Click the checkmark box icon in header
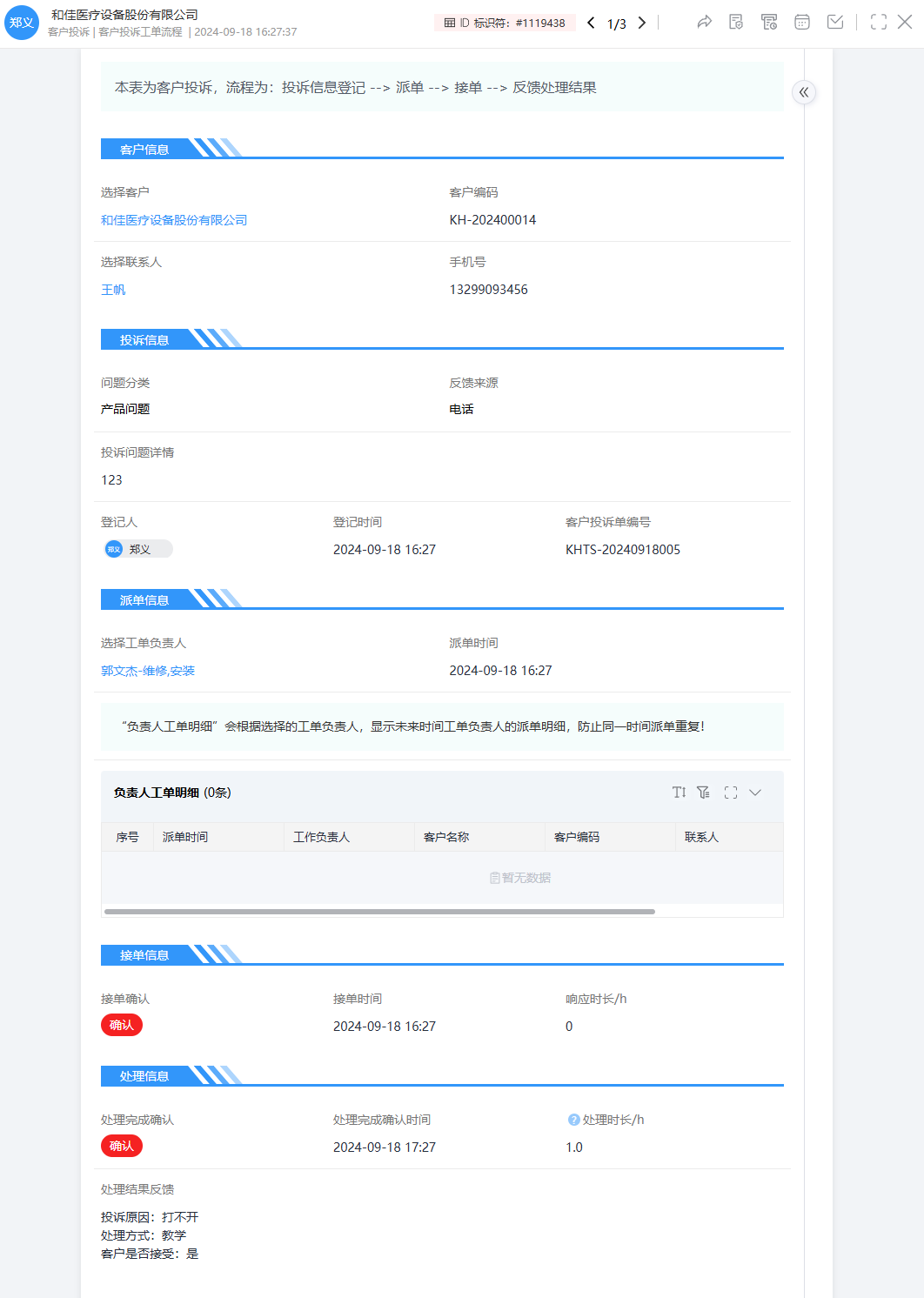Screen dimensions: 924x1298 835,23
